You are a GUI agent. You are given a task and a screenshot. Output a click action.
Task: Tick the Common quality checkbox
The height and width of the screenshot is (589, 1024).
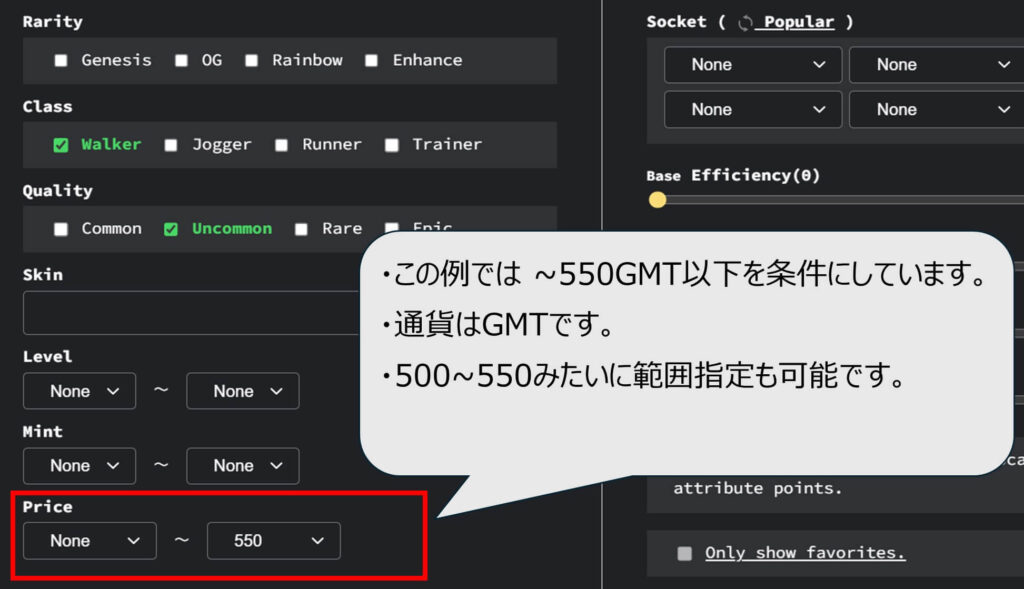coord(61,229)
